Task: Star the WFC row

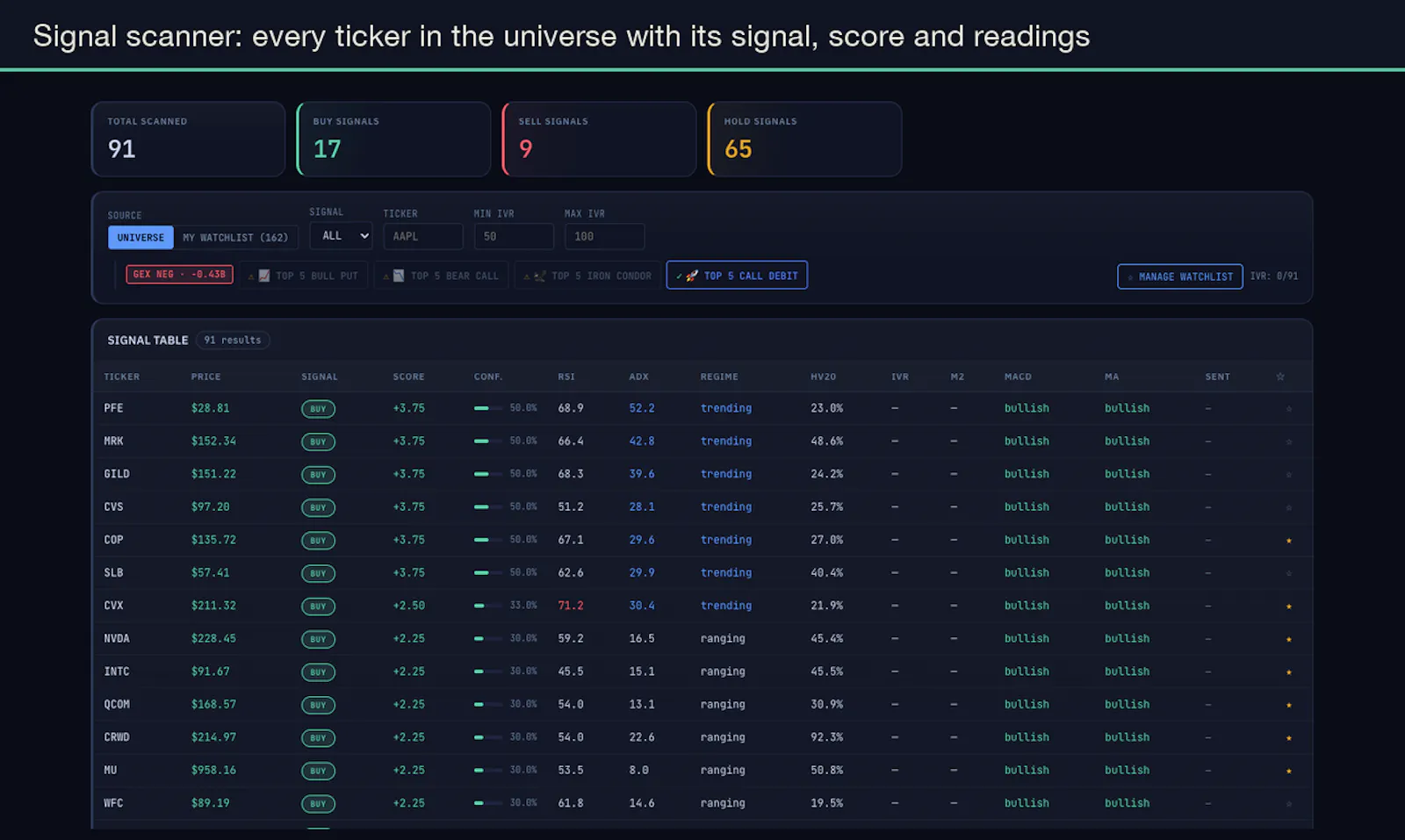Action: pyautogui.click(x=1288, y=804)
